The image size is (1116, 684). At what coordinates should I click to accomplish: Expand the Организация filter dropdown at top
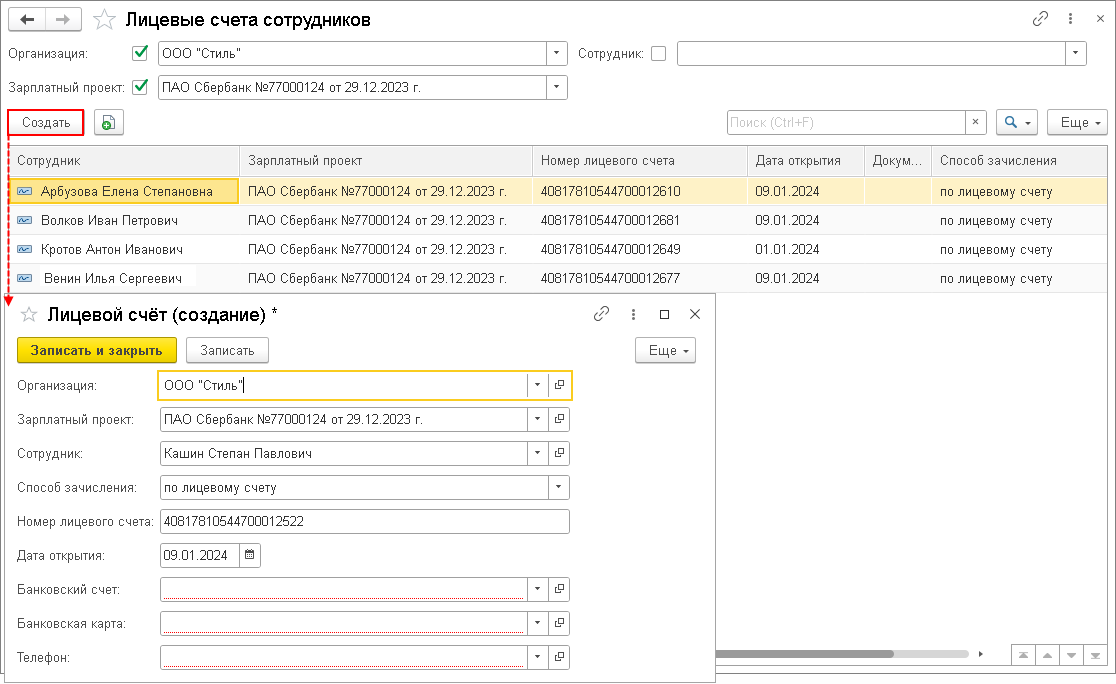pos(557,53)
